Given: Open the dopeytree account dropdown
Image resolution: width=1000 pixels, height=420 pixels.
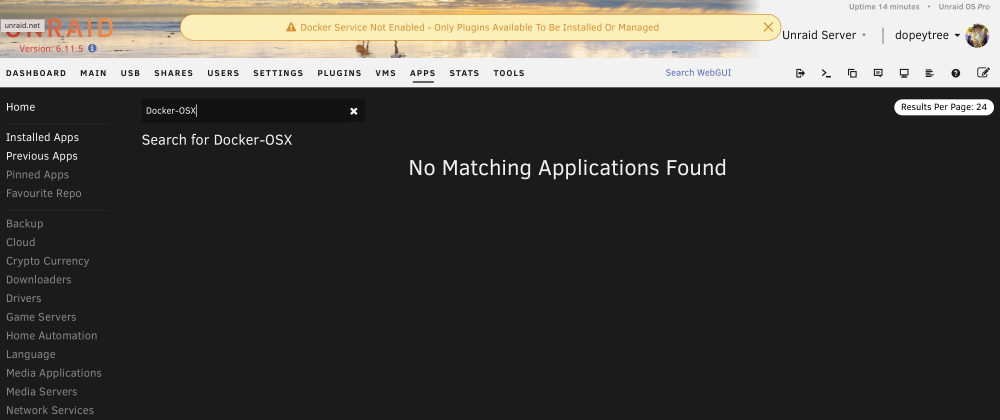Looking at the screenshot, I should (x=927, y=36).
